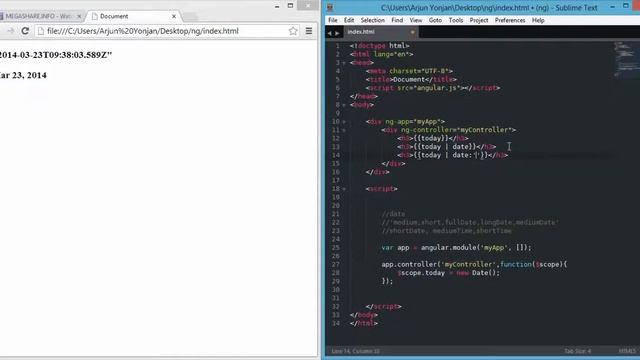Collapse the ng-app div fold on line 10
Viewport: 640px width, 360px height.
coord(344,122)
